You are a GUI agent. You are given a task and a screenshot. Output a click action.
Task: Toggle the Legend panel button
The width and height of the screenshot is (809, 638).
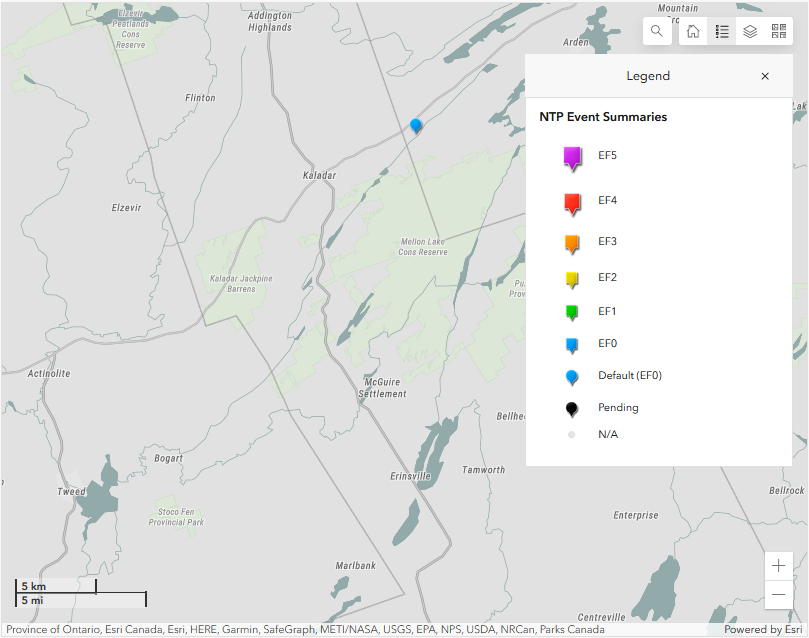tap(722, 31)
